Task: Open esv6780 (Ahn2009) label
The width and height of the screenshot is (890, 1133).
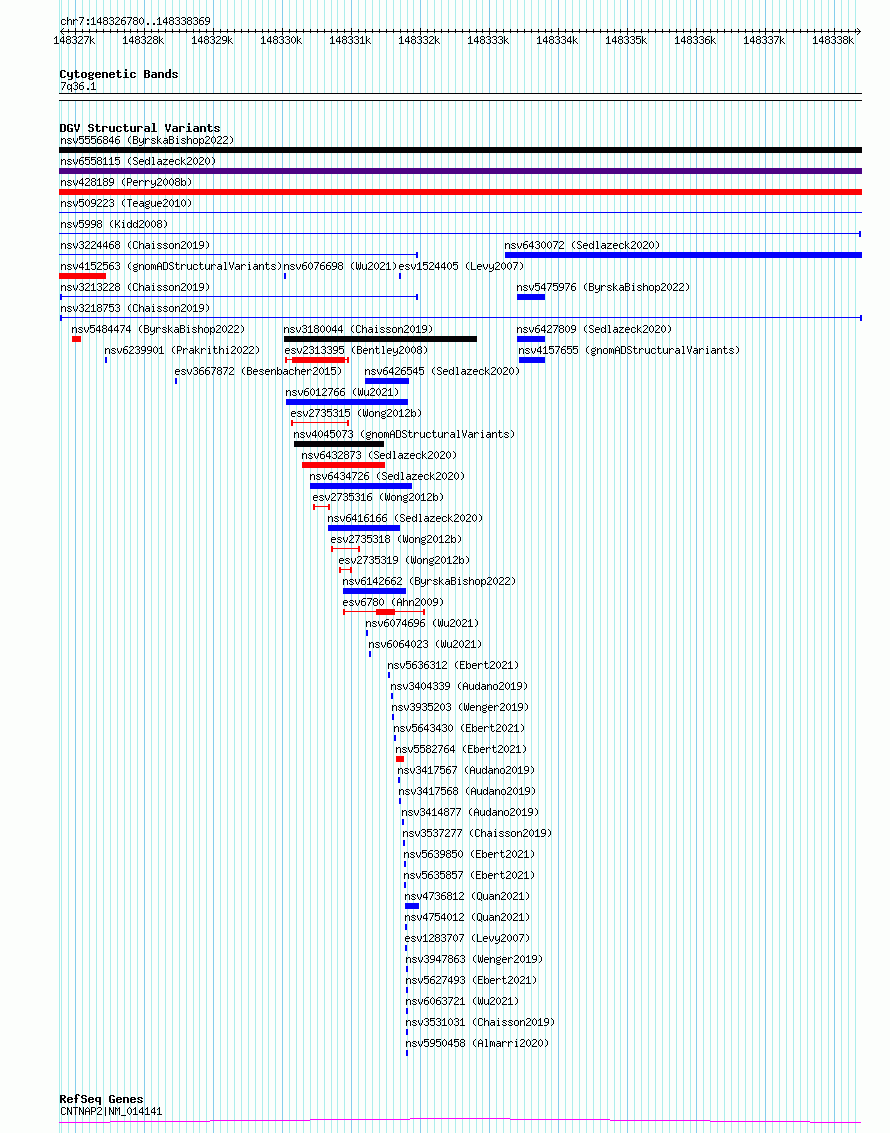Action: 393,601
